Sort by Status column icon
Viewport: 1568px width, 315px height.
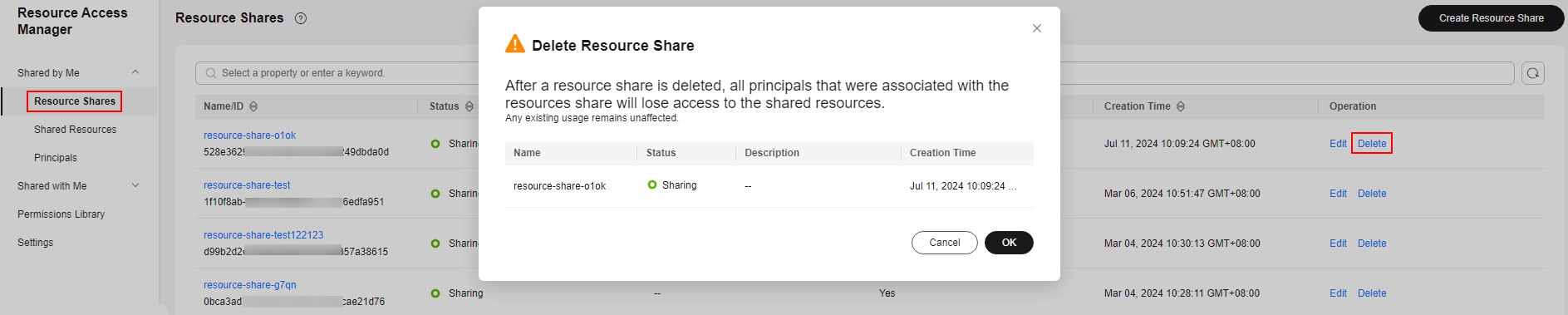pyautogui.click(x=469, y=106)
